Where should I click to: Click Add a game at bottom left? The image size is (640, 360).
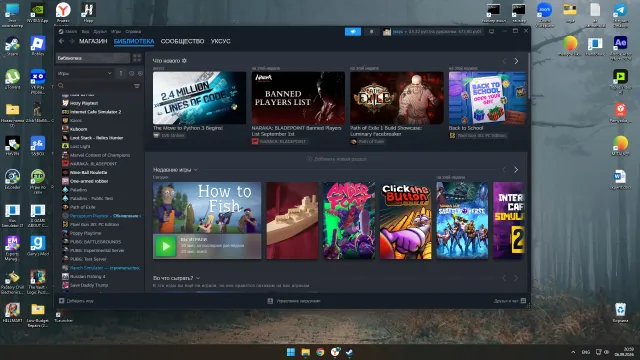click(x=76, y=301)
